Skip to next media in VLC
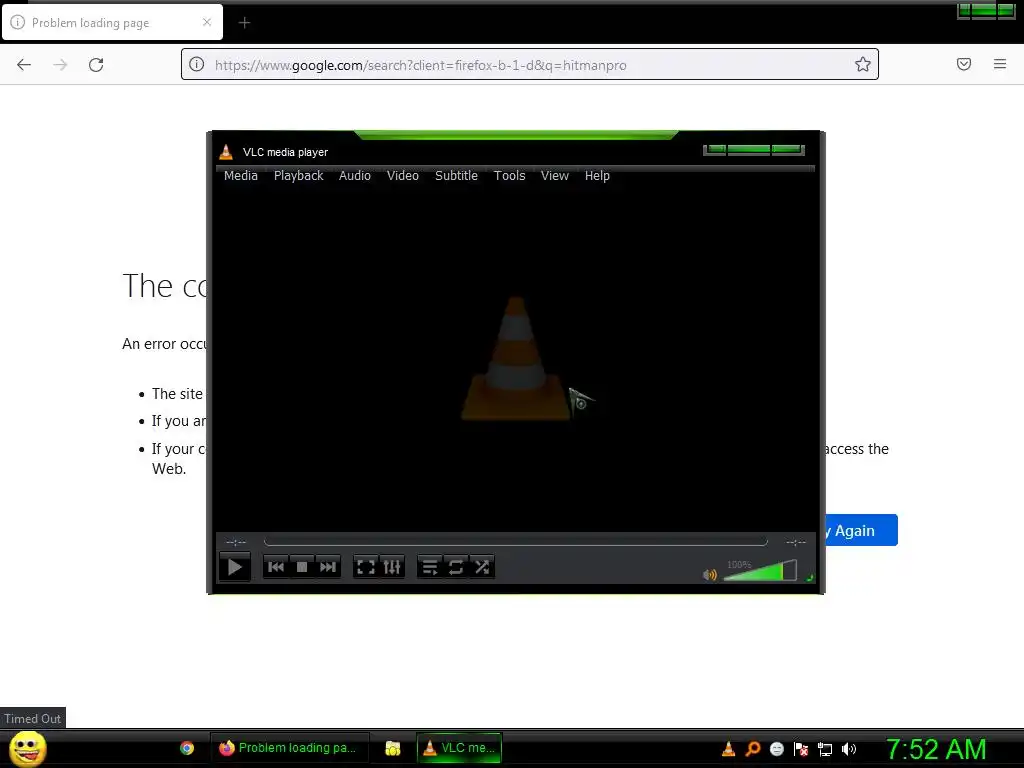The width and height of the screenshot is (1024, 768). [327, 567]
